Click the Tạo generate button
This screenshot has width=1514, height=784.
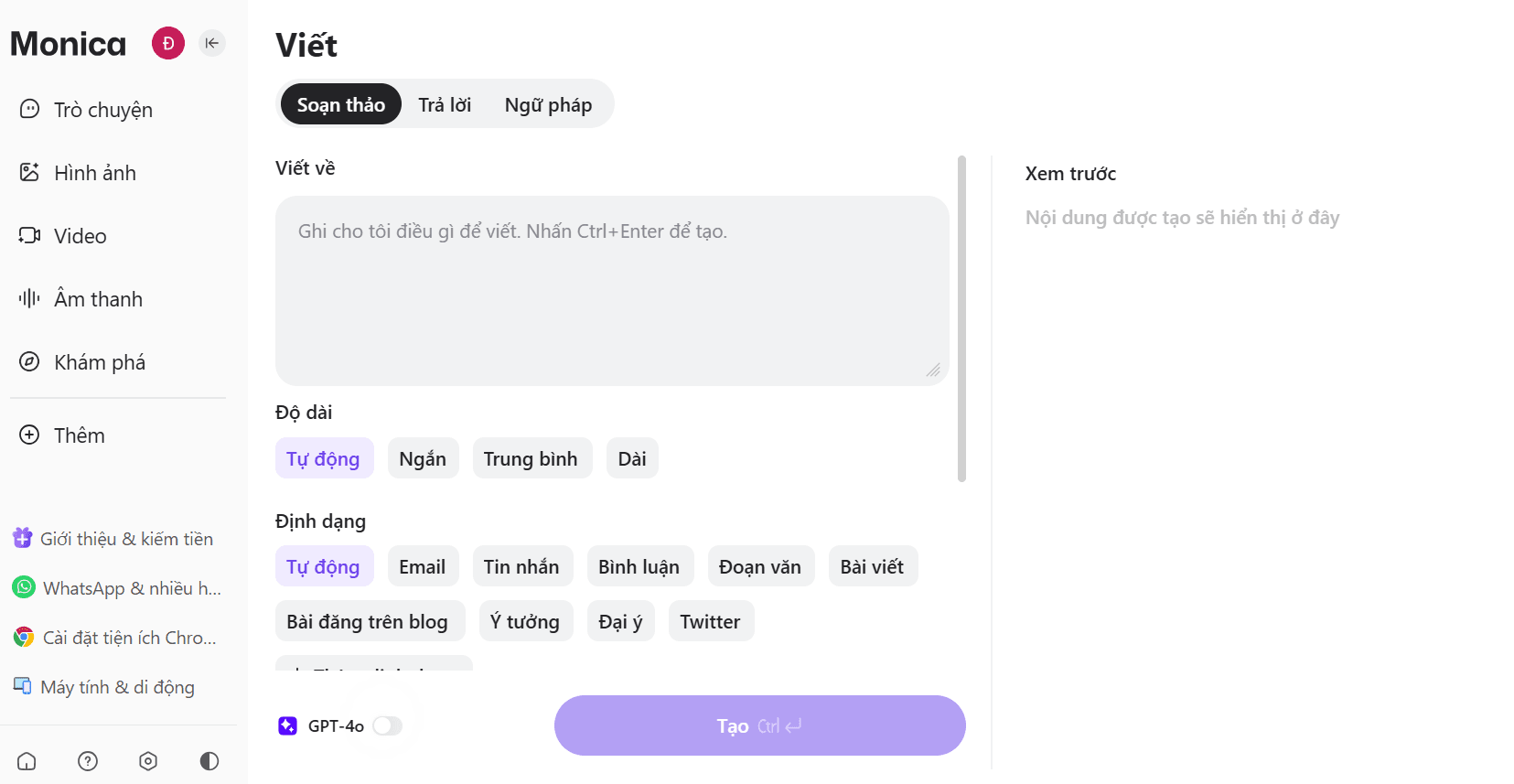(x=759, y=725)
